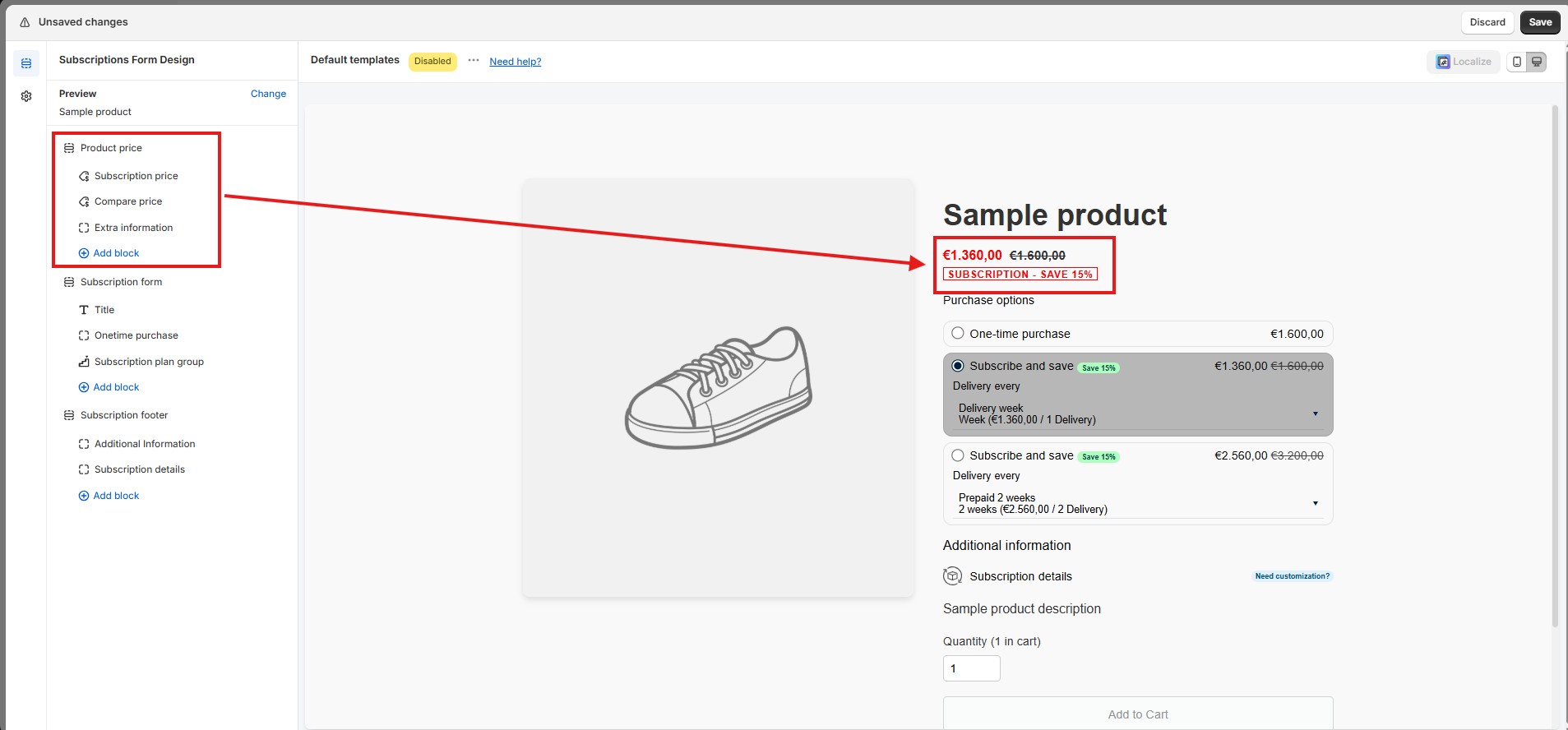Open the sections panel in left rail
Screen dimensions: 1568x730
(26, 63)
